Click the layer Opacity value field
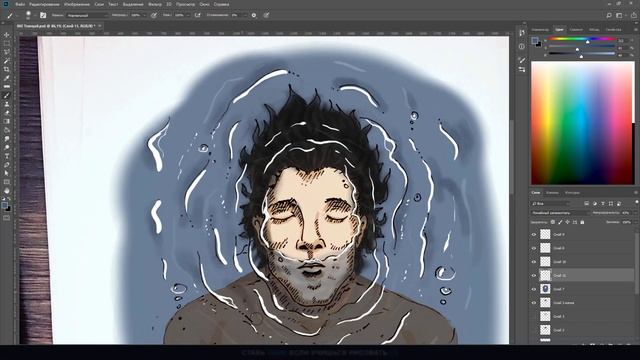The width and height of the screenshot is (640, 360). (627, 213)
